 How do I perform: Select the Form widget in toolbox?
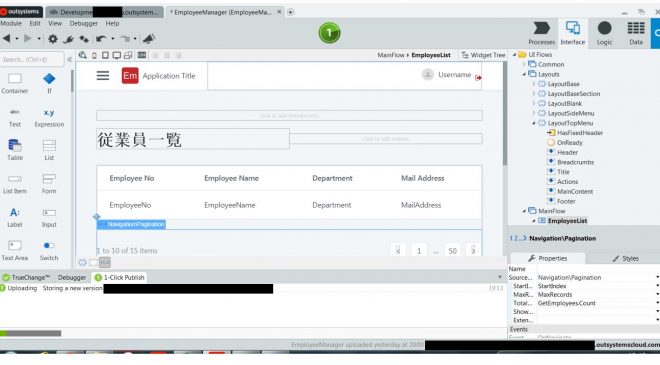(49, 184)
